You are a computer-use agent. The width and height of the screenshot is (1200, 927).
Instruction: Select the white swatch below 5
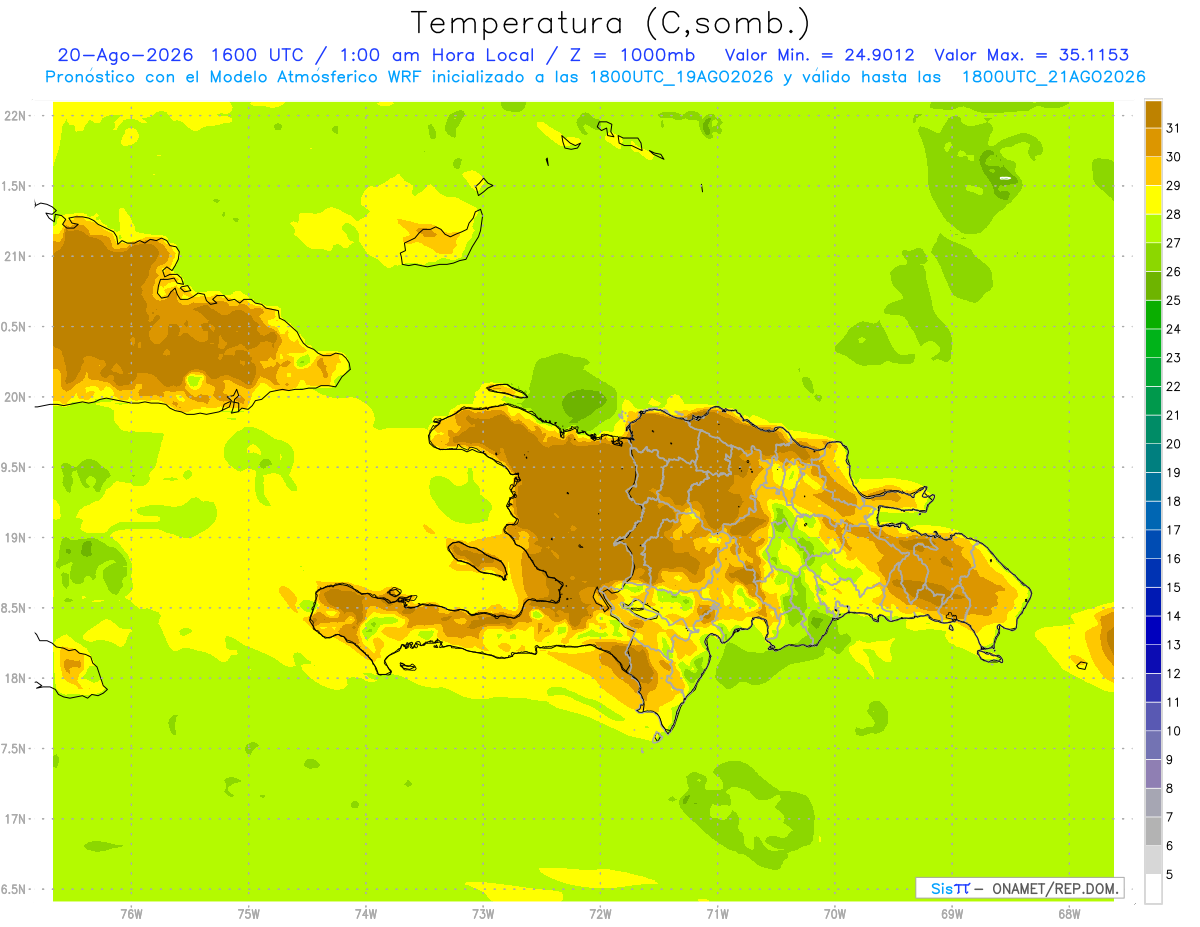click(1153, 889)
